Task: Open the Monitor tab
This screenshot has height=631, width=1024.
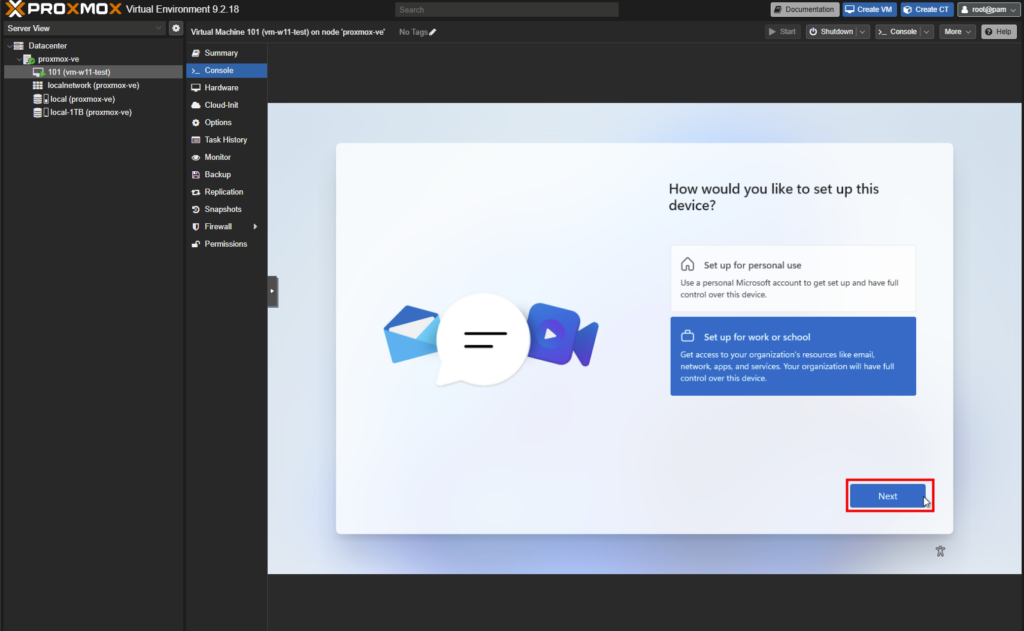Action: [227, 157]
